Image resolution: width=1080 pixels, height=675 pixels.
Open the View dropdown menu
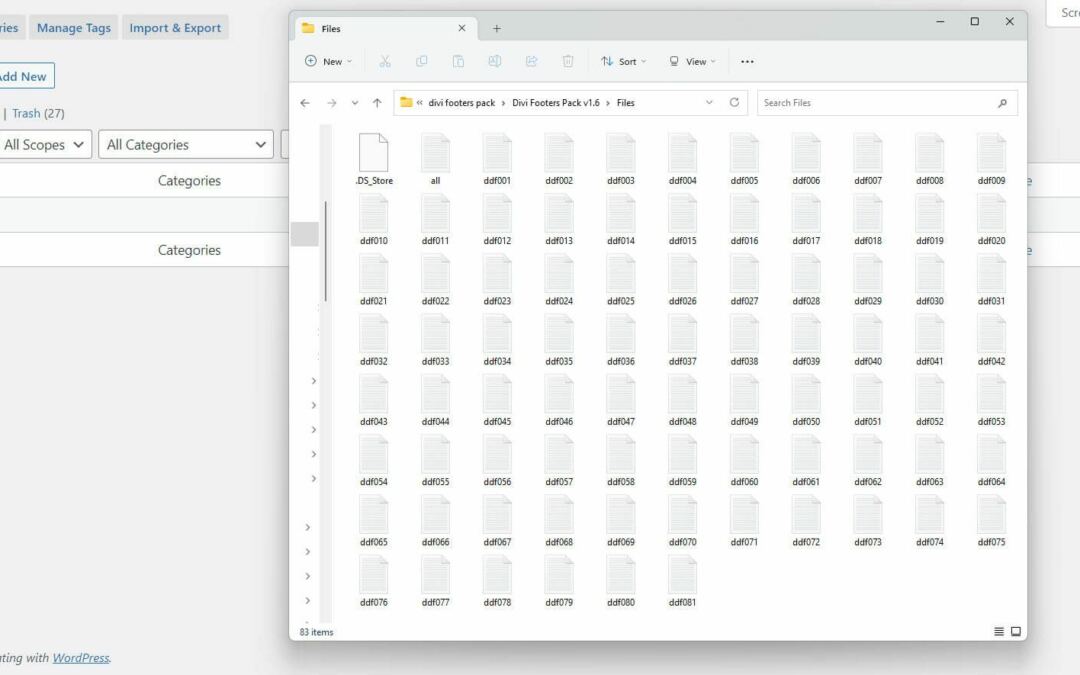(692, 61)
